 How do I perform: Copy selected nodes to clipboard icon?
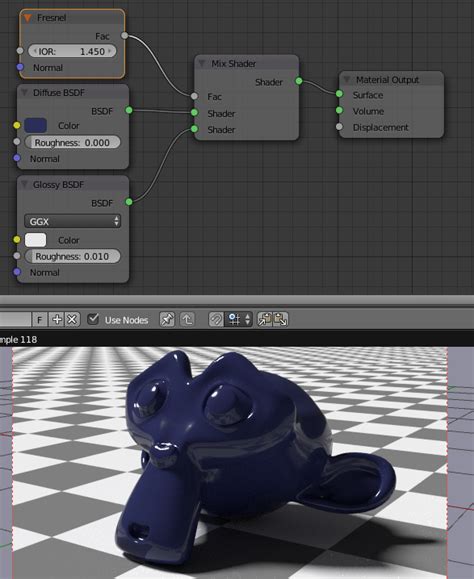pyautogui.click(x=265, y=319)
